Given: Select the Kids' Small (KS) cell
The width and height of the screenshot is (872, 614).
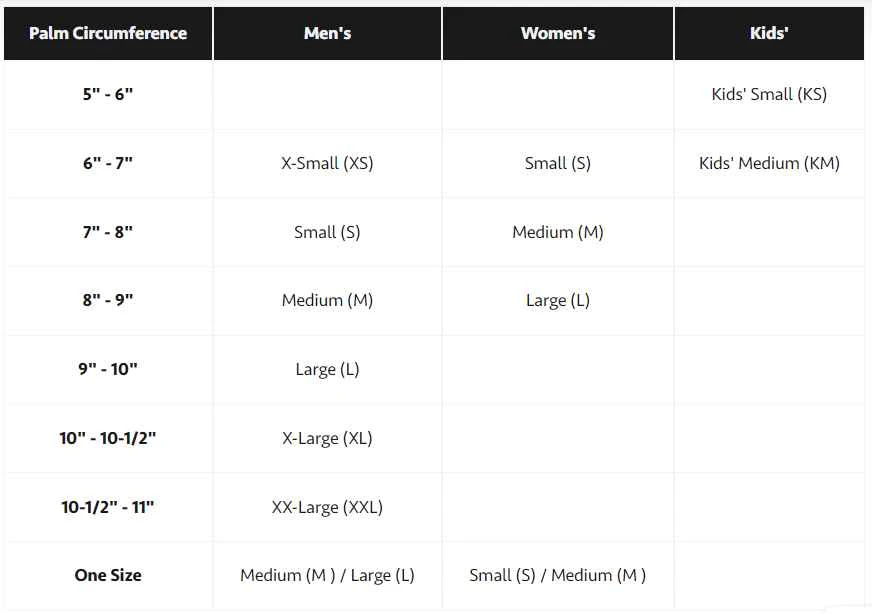Looking at the screenshot, I should click(769, 95).
